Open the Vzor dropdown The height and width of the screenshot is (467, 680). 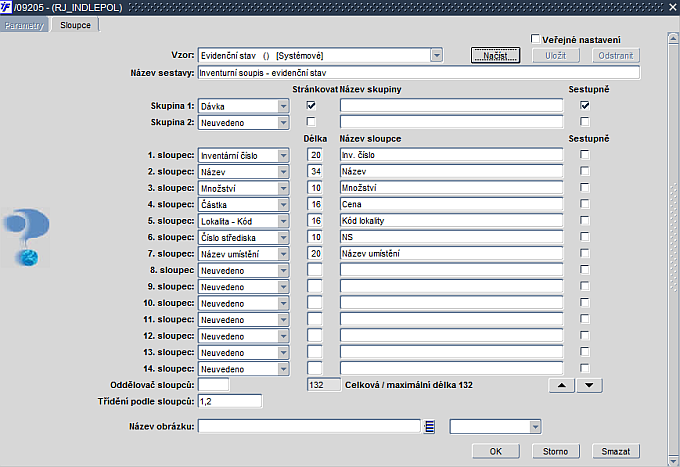tap(437, 56)
